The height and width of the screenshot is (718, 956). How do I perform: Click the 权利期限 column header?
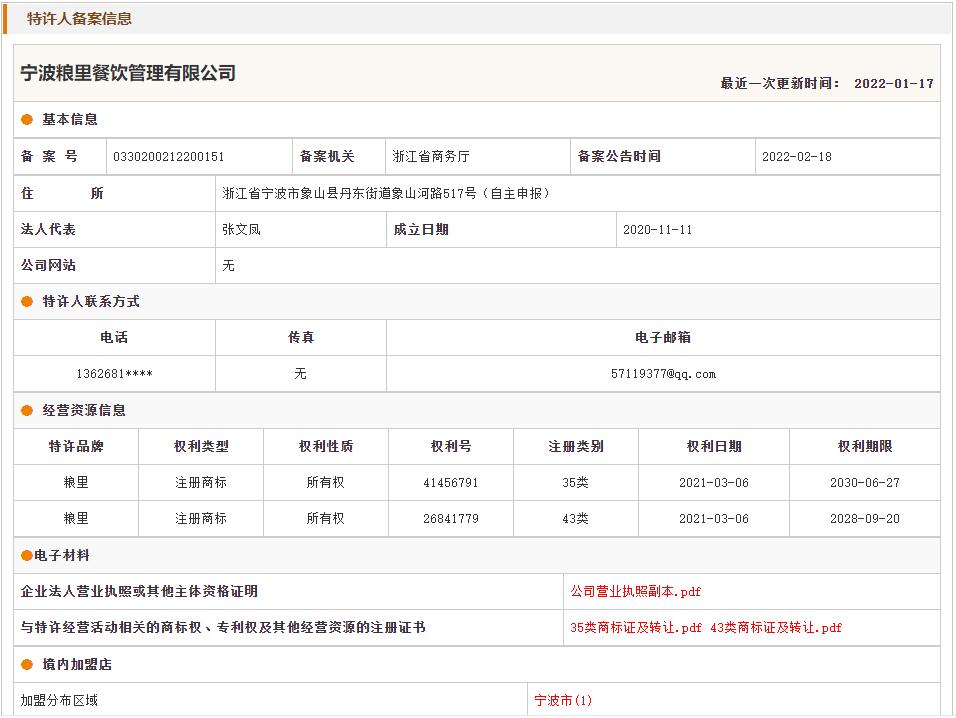click(x=864, y=447)
